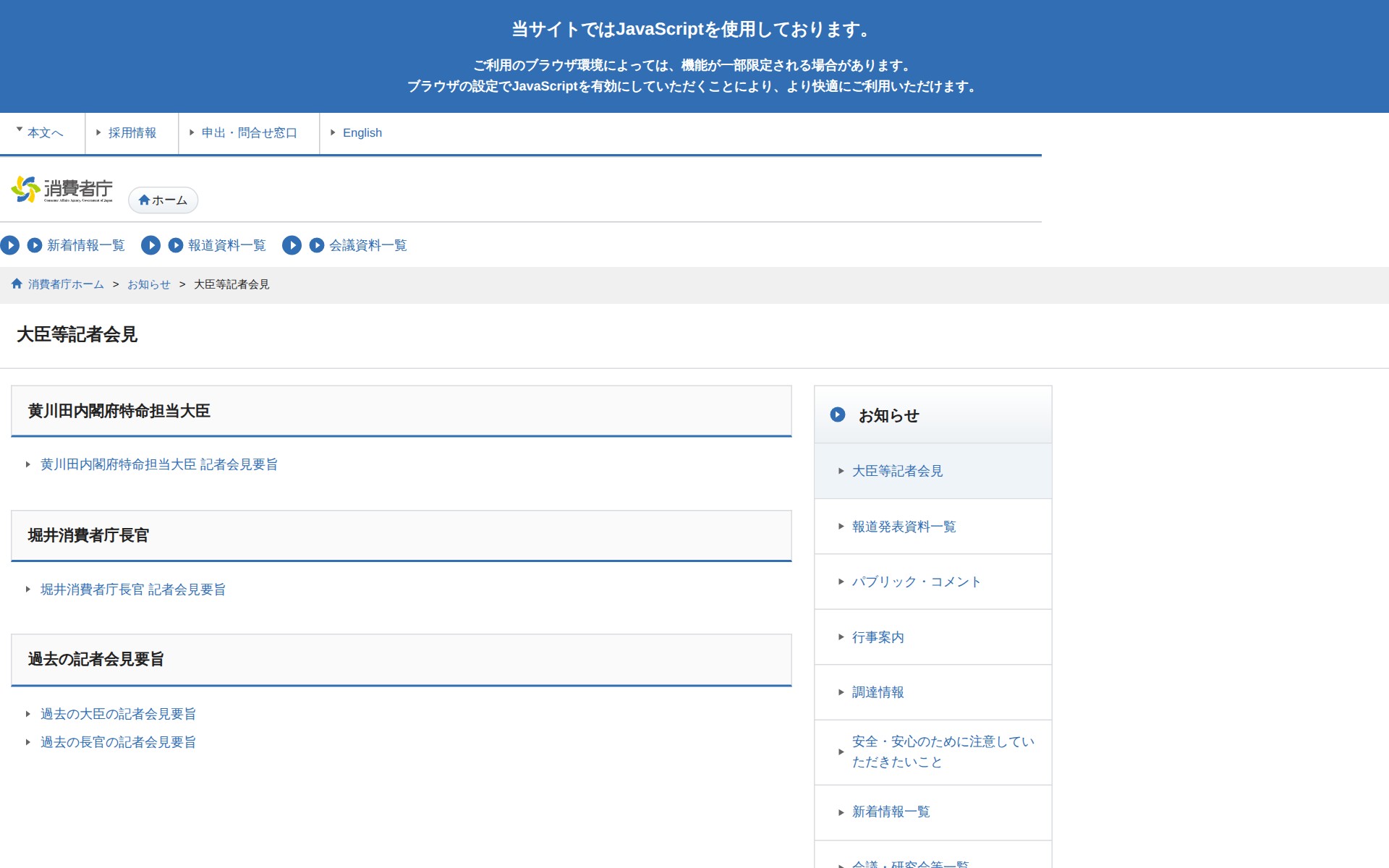This screenshot has width=1389, height=868.
Task: Open 過去の長官の記者会見要旨
Action: tap(118, 742)
